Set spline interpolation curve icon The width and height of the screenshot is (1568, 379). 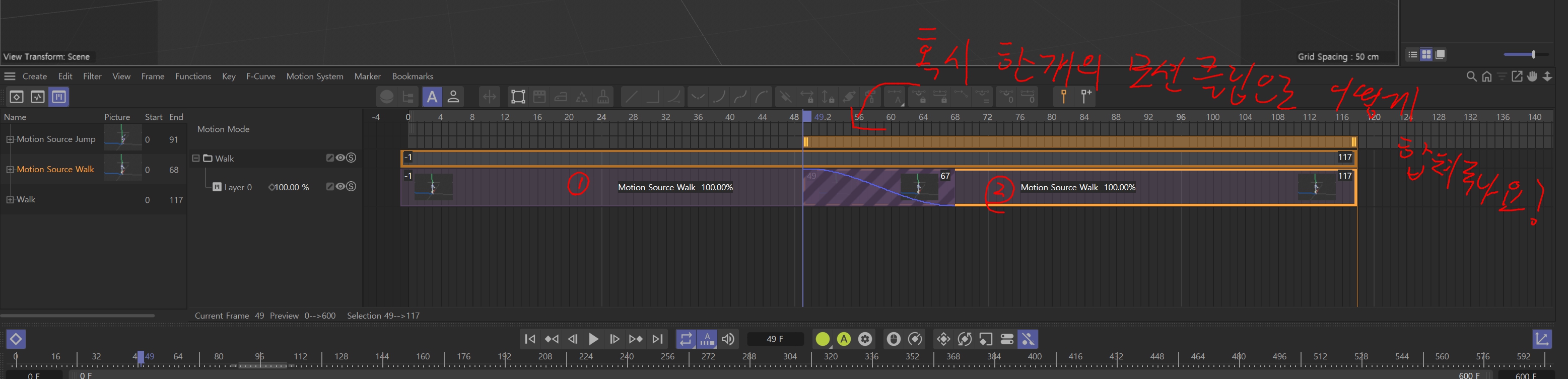pyautogui.click(x=674, y=97)
